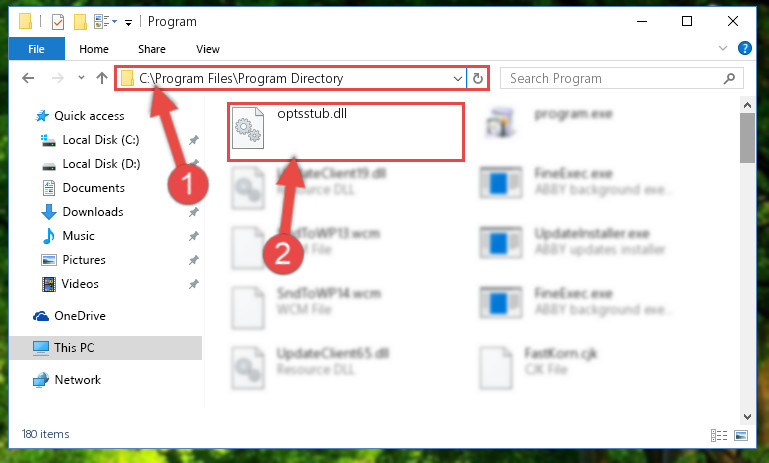This screenshot has width=769, height=463.
Task: Refresh the Program Directory folder
Action: (478, 78)
